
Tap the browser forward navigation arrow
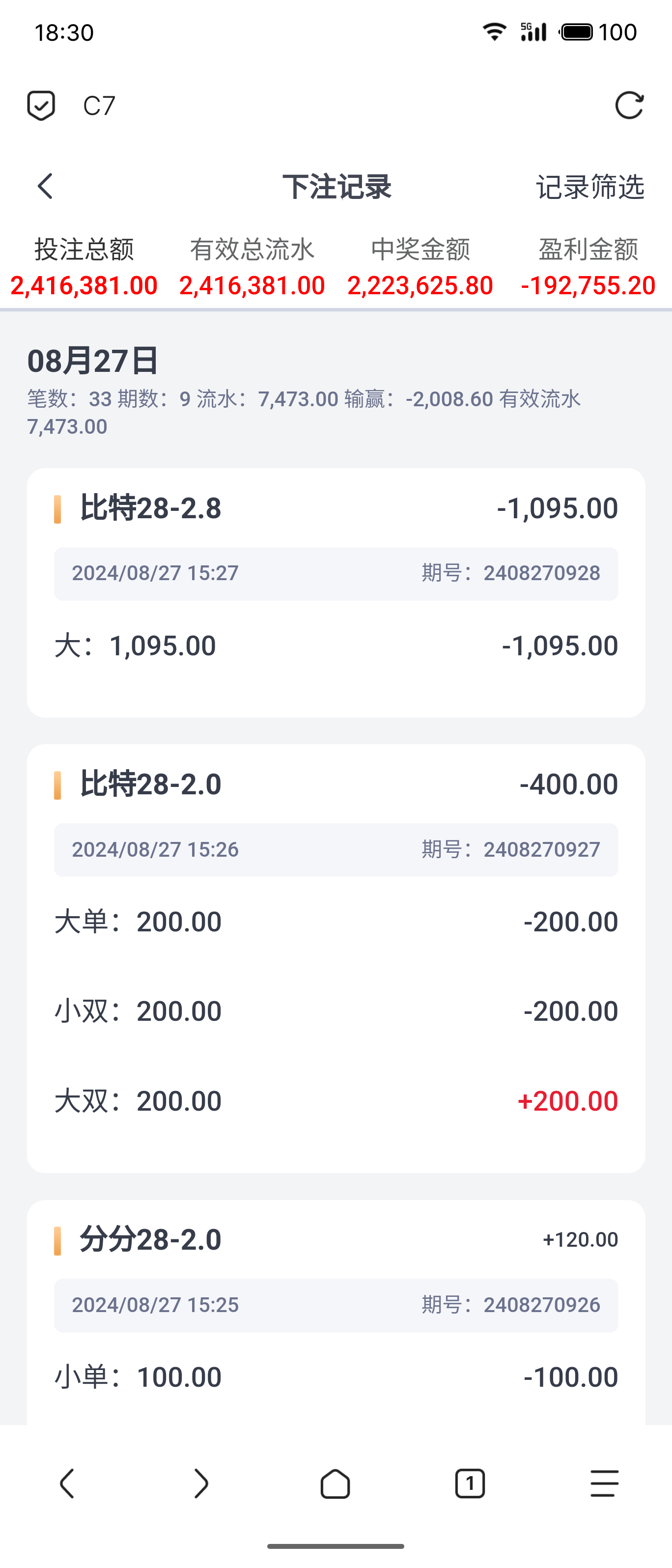(201, 1484)
